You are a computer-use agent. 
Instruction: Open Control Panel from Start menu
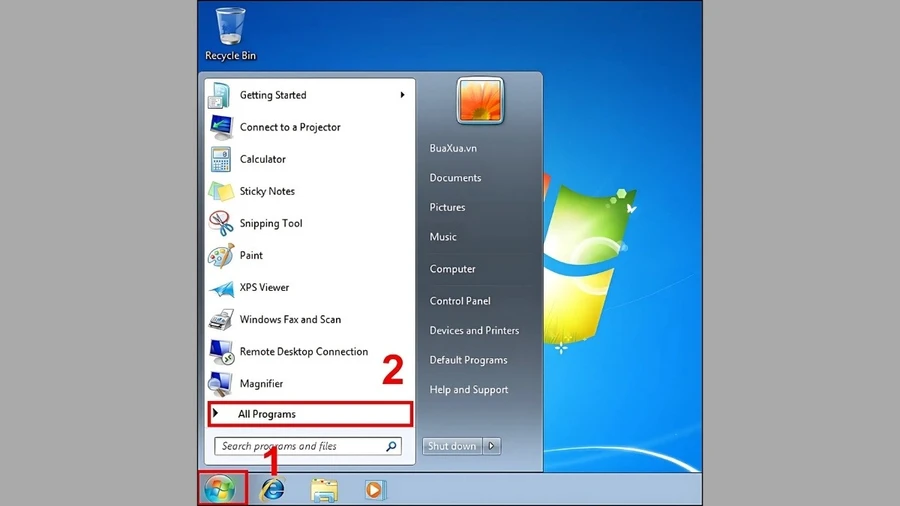(460, 301)
